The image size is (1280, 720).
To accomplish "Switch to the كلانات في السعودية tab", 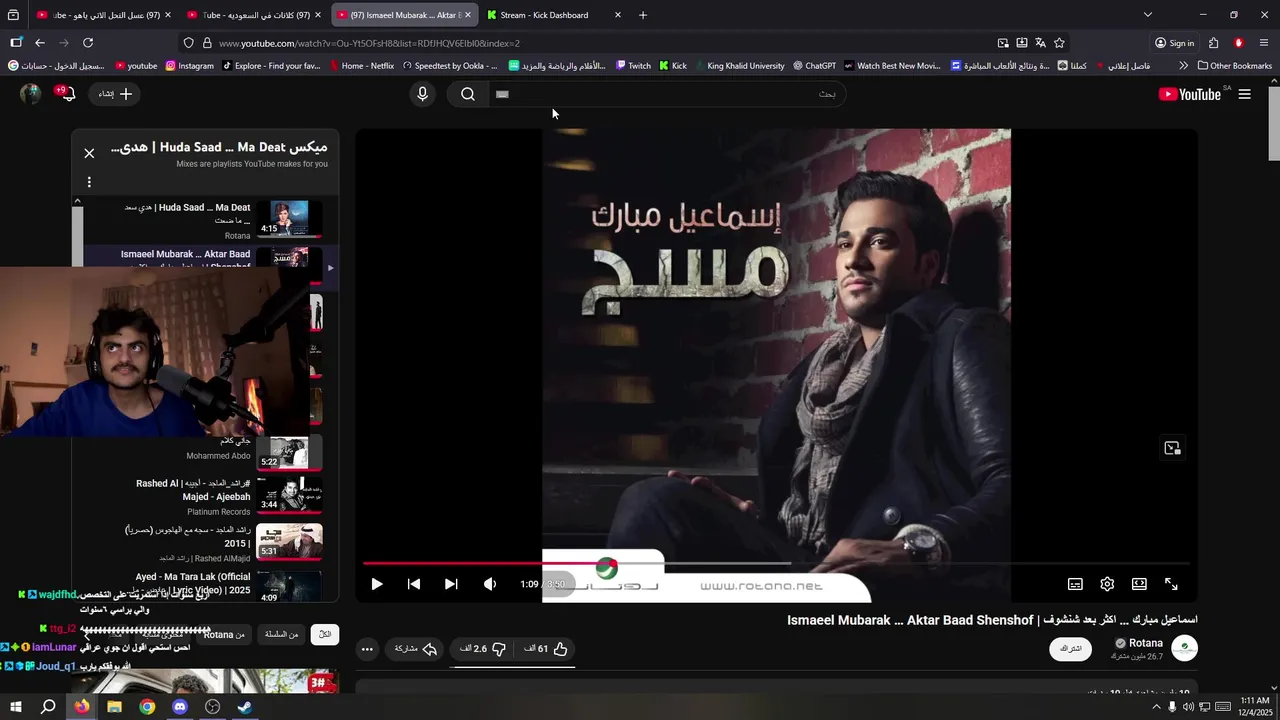I will [x=253, y=15].
